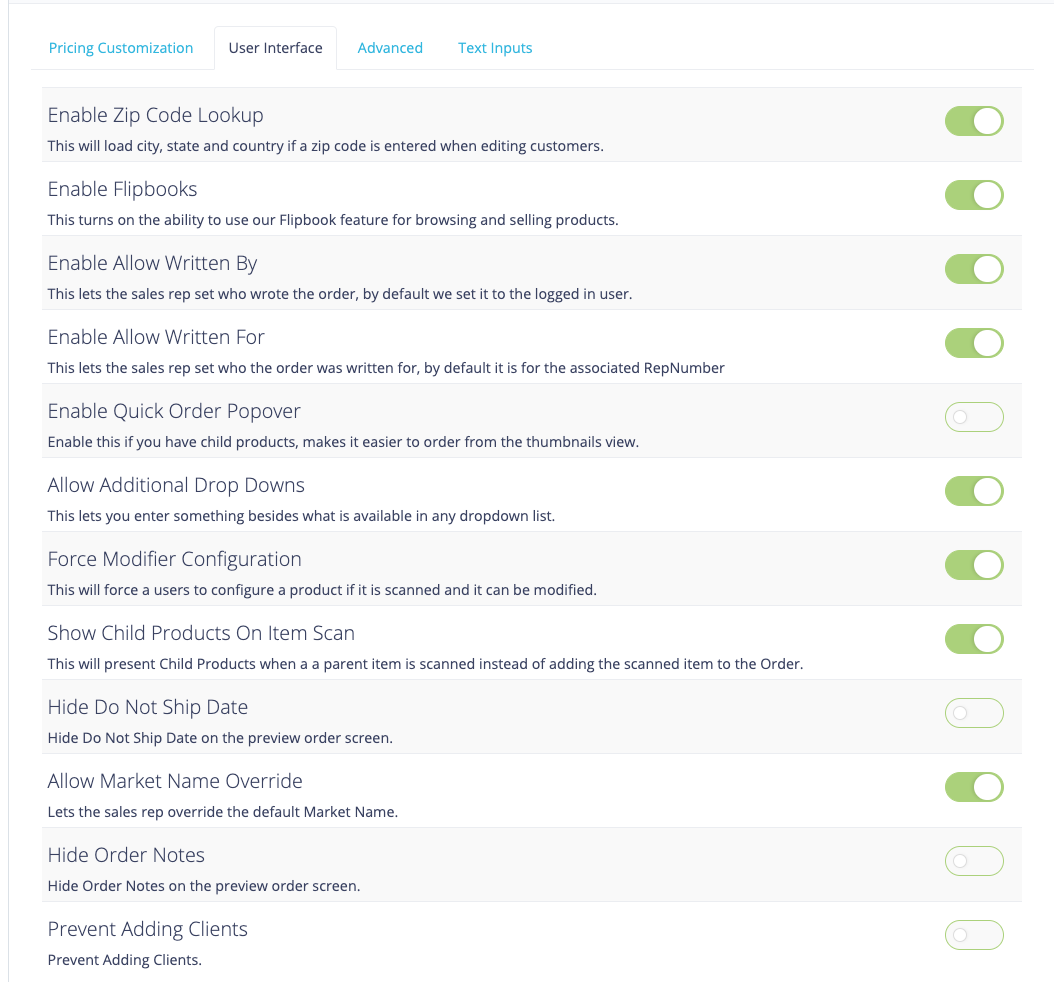This screenshot has height=982, width=1054.
Task: Click description 'This will present Child Products'
Action: pyautogui.click(x=425, y=663)
